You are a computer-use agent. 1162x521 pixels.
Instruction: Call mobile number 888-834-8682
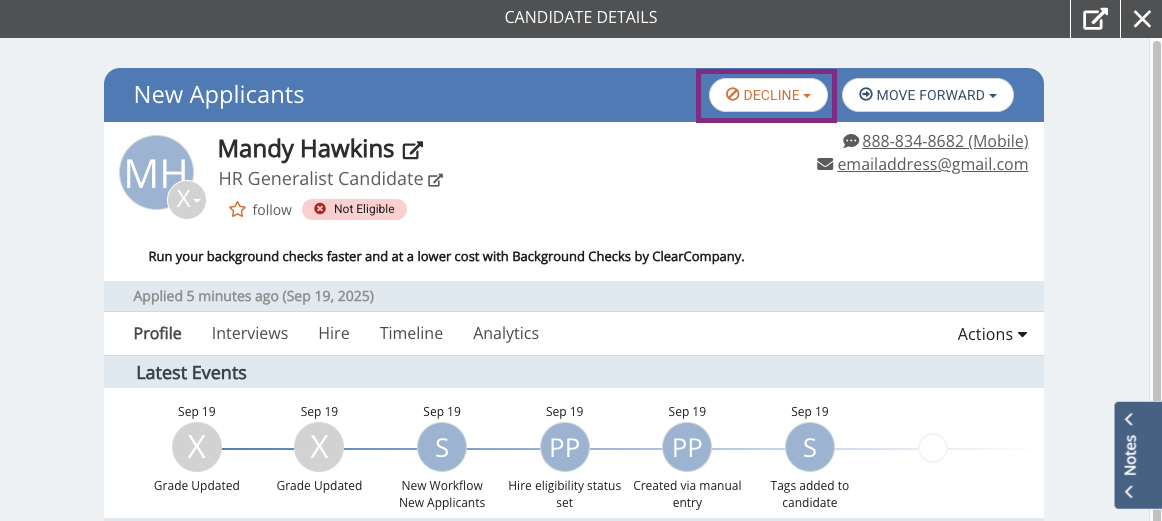945,141
